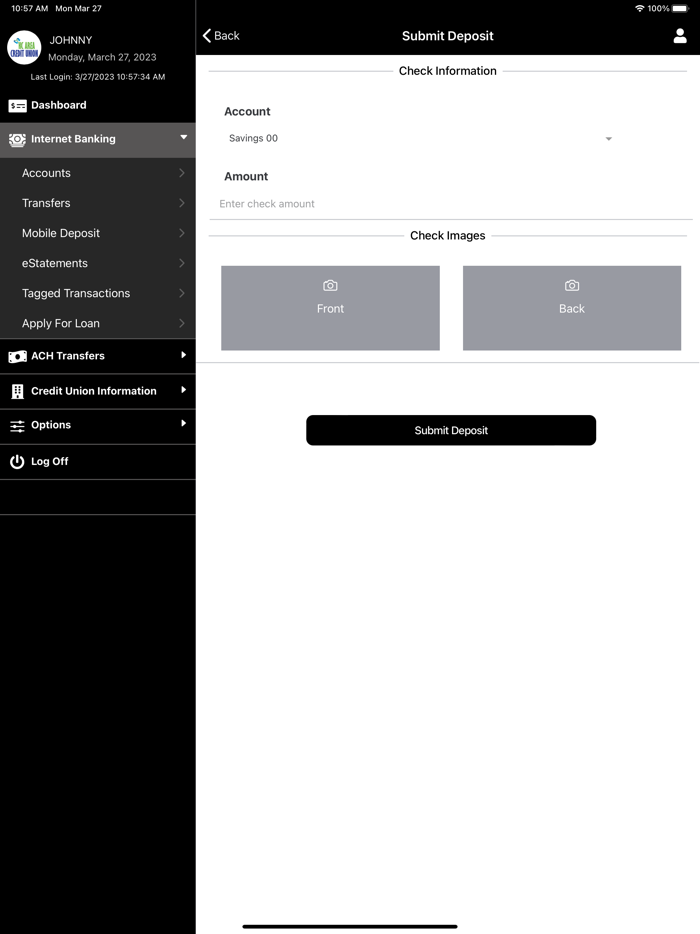Image resolution: width=700 pixels, height=934 pixels.
Task: Click the back chevron icon in header
Action: [207, 36]
